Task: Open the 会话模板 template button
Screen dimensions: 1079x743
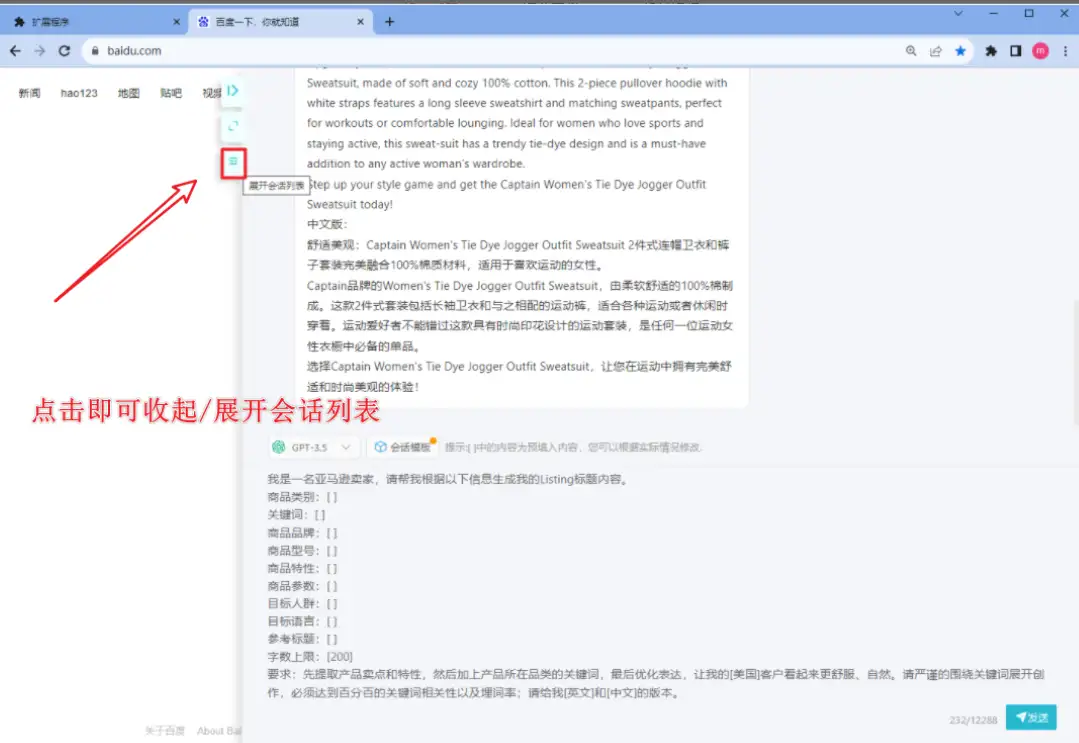Action: pyautogui.click(x=404, y=447)
